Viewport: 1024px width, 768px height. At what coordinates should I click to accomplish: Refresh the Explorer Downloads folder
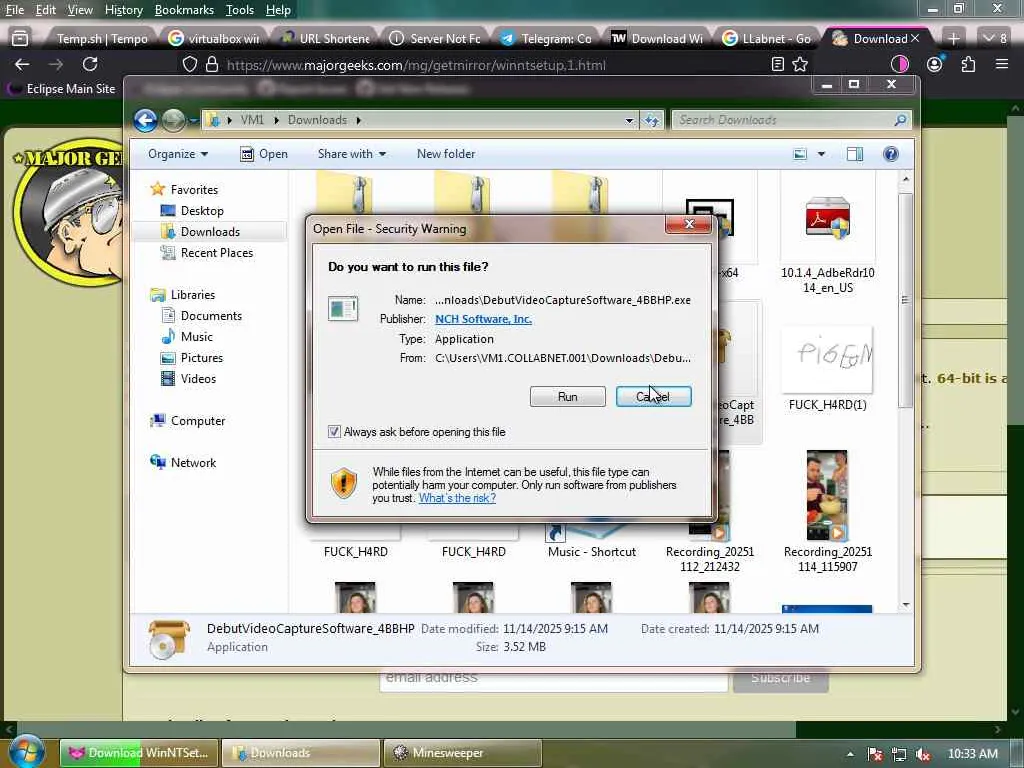point(652,120)
